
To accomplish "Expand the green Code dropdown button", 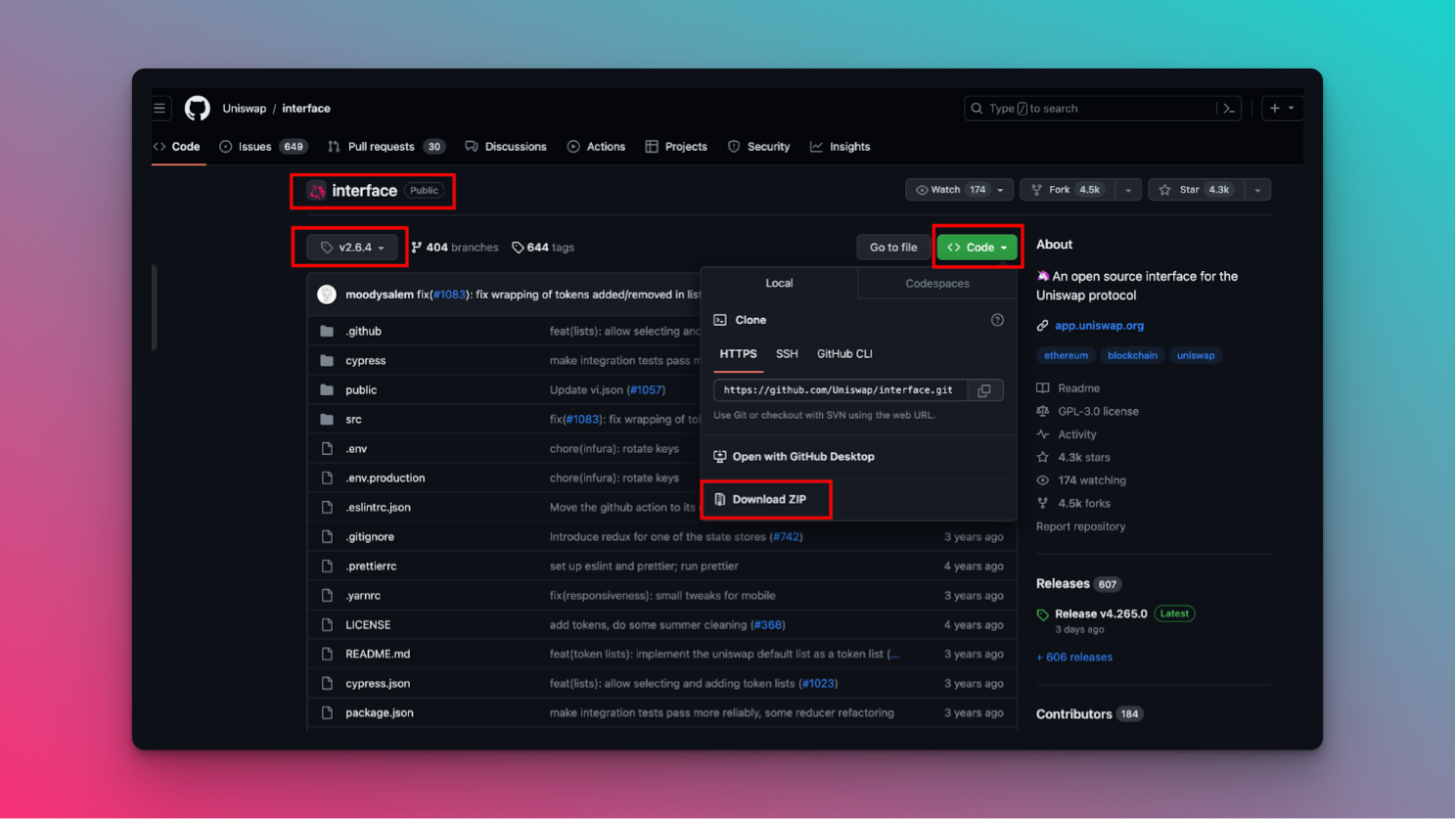I will point(978,248).
